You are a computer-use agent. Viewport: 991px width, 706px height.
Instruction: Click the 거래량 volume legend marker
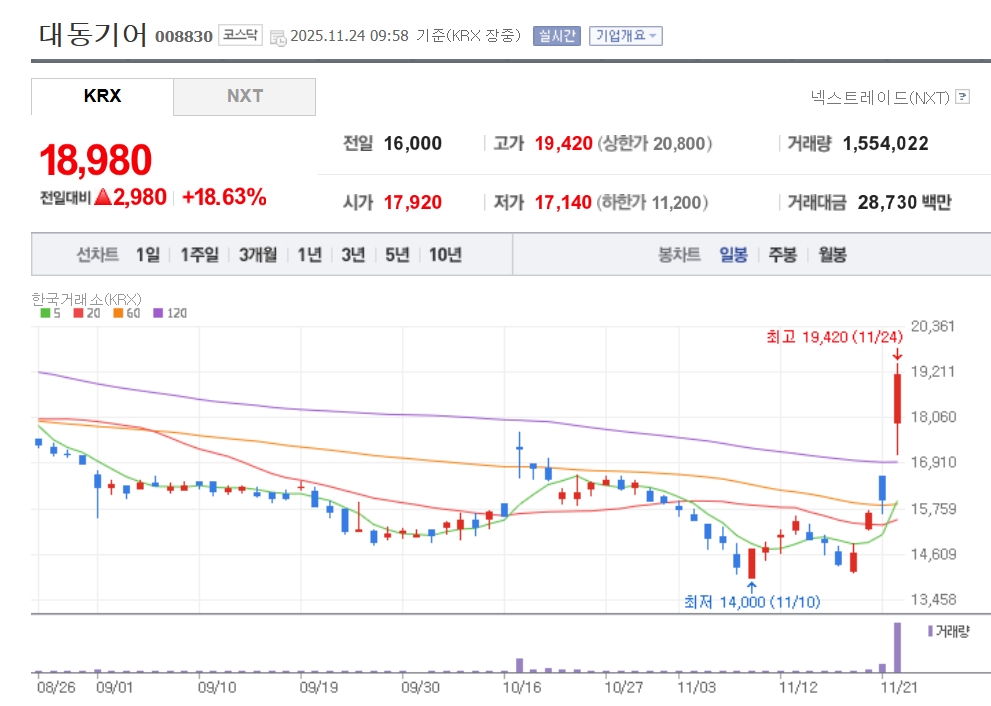[x=930, y=631]
